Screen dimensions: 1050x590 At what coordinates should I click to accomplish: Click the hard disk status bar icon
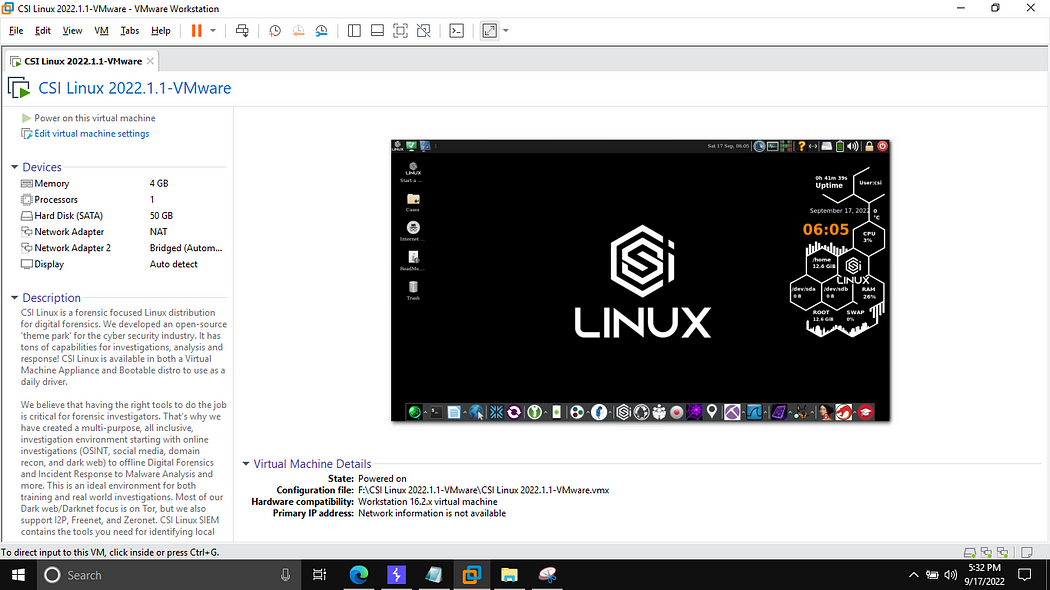pos(969,552)
